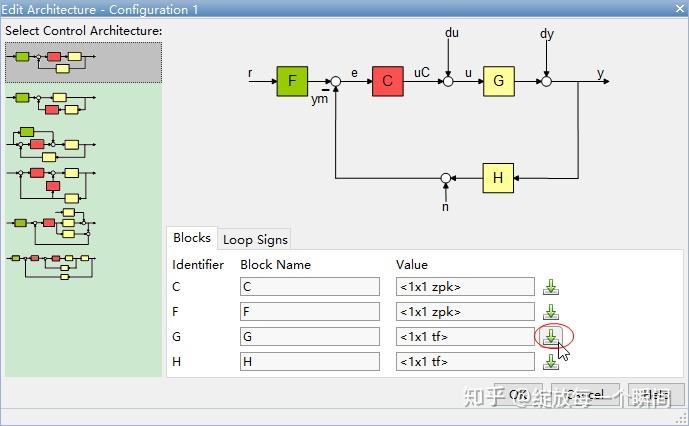The image size is (689, 426).
Task: Select the fourth control architecture thumbnail
Action: point(51,185)
